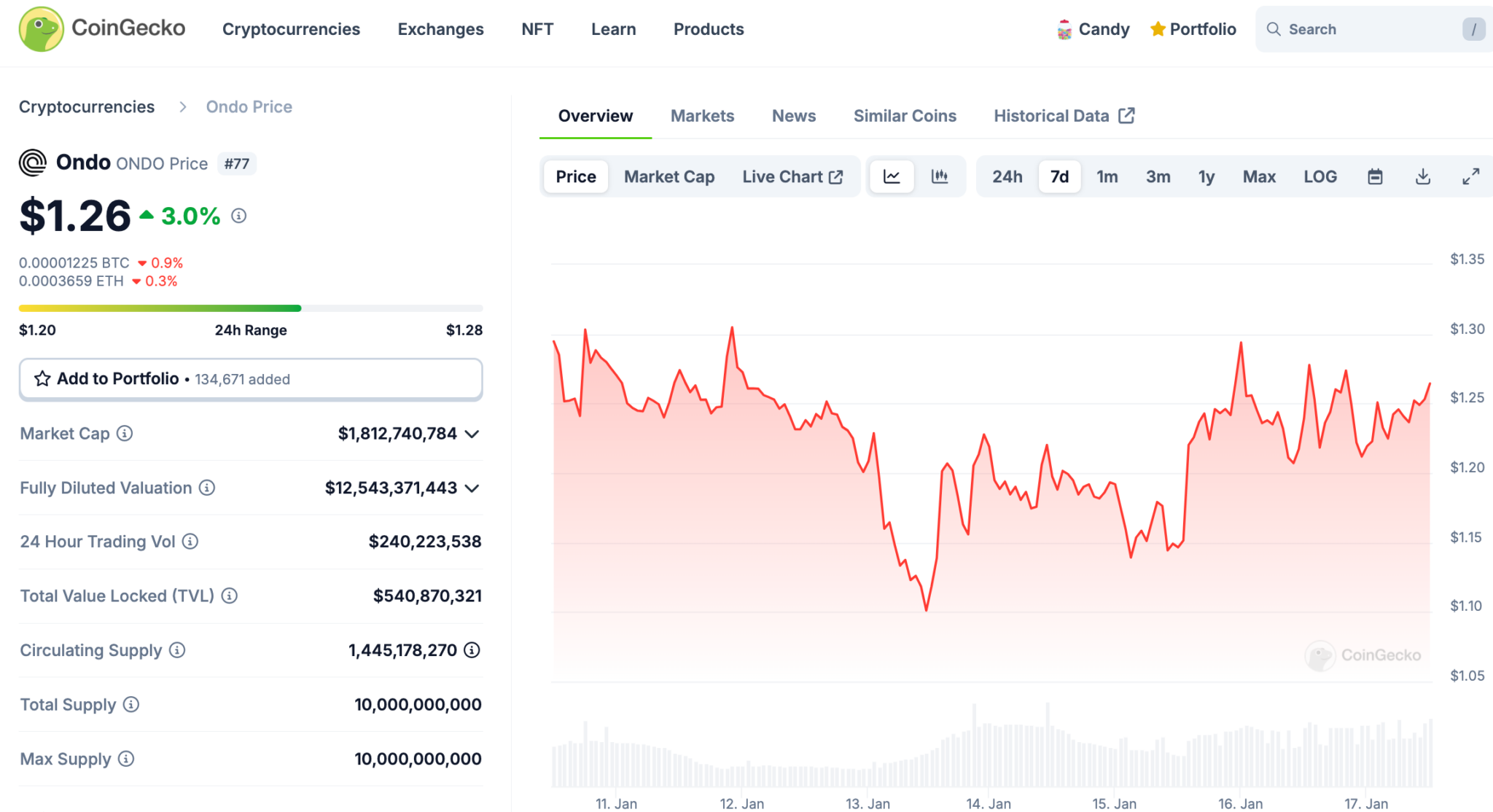Download chart data icon
The image size is (1493, 812).
point(1423,176)
